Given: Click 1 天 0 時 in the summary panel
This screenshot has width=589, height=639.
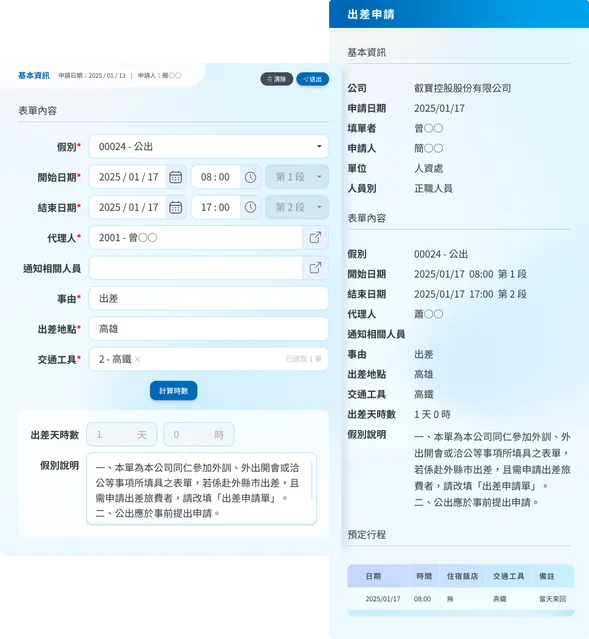Looking at the screenshot, I should click(432, 414).
